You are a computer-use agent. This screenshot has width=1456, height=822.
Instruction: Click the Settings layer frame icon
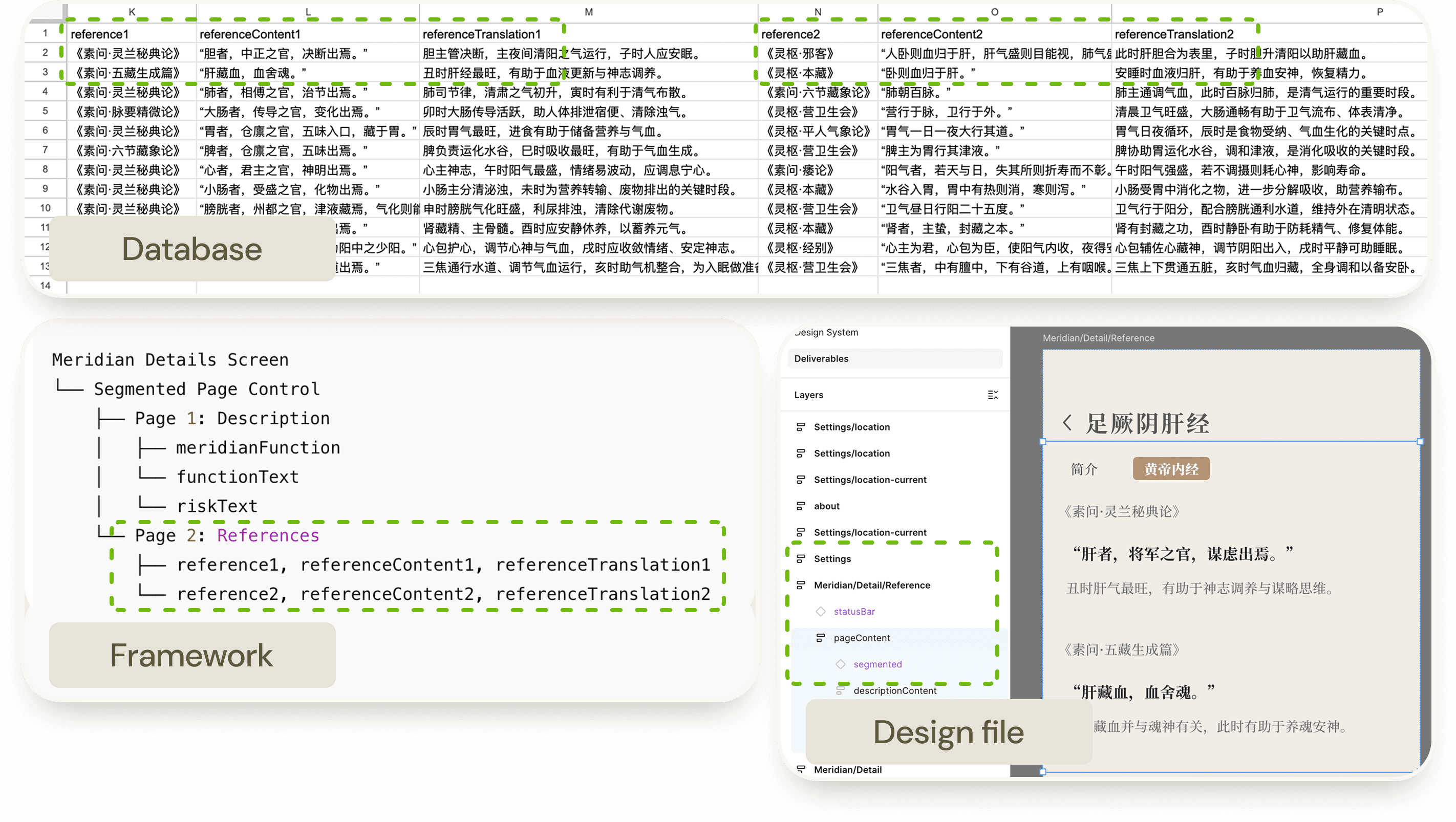(801, 559)
